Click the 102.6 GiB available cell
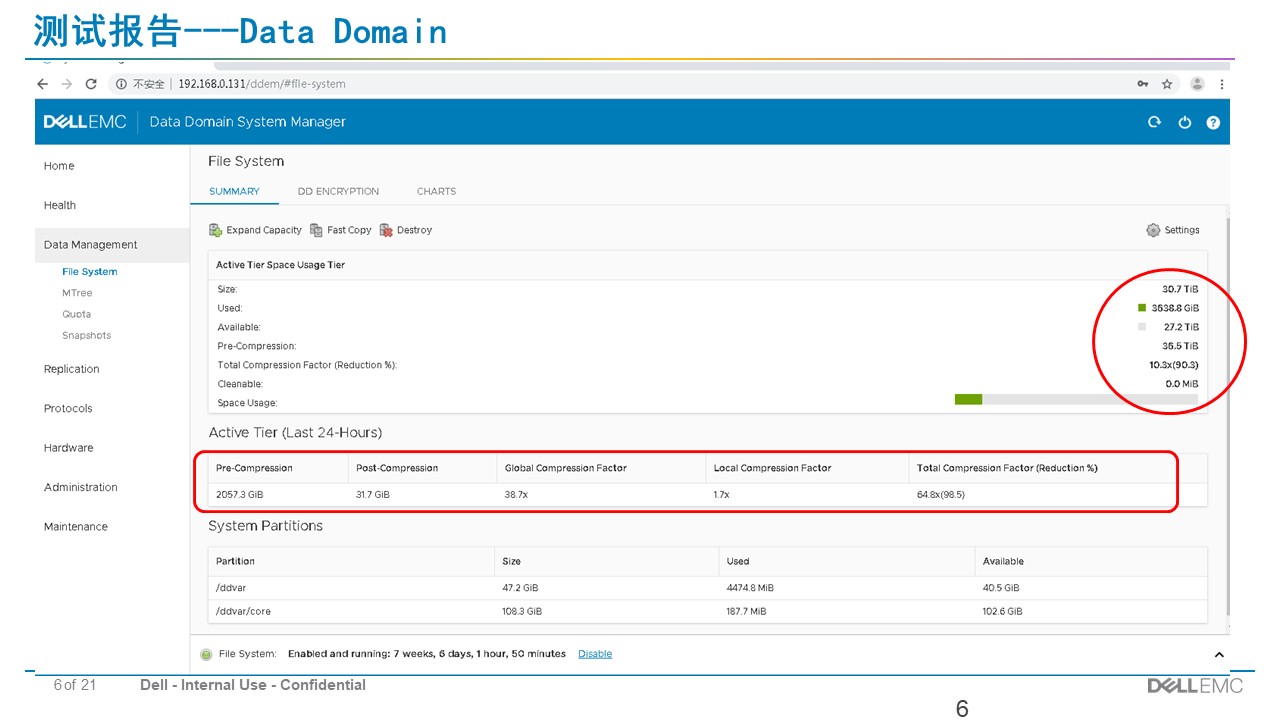Screen dimensions: 1280x720 pyautogui.click(x=1003, y=611)
